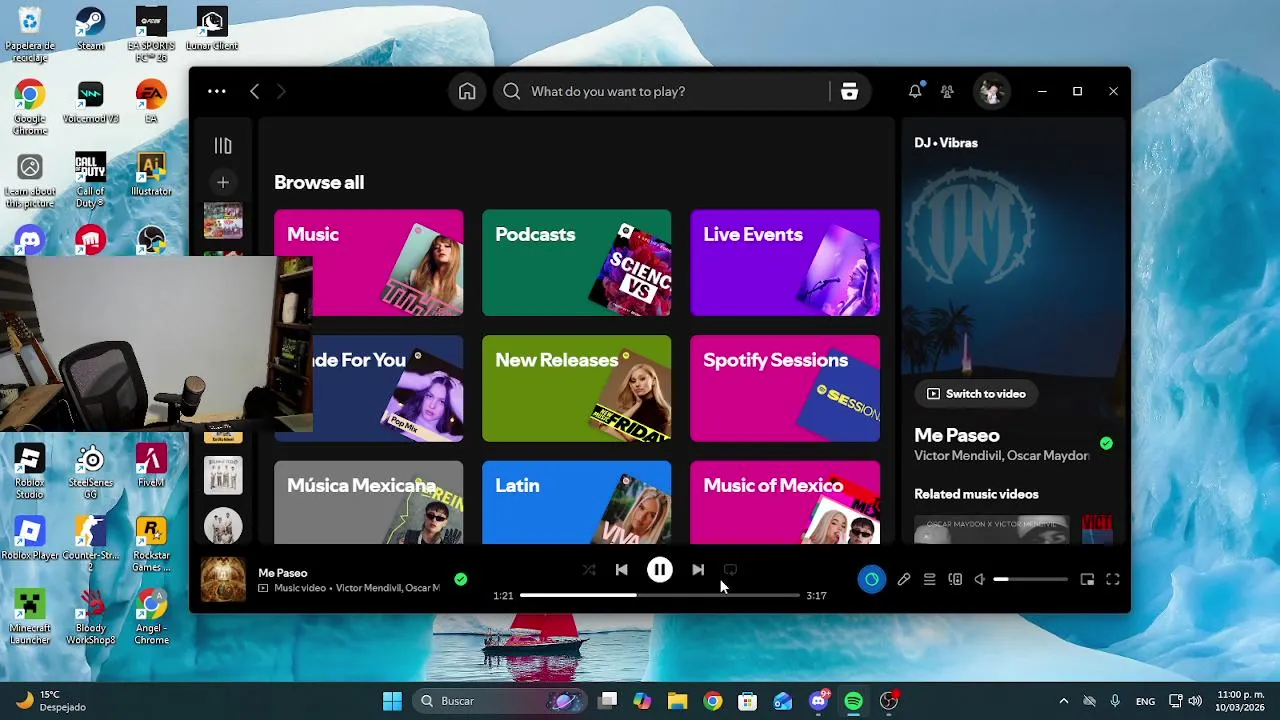Open Connect to a device
1280x720 pixels.
point(955,579)
